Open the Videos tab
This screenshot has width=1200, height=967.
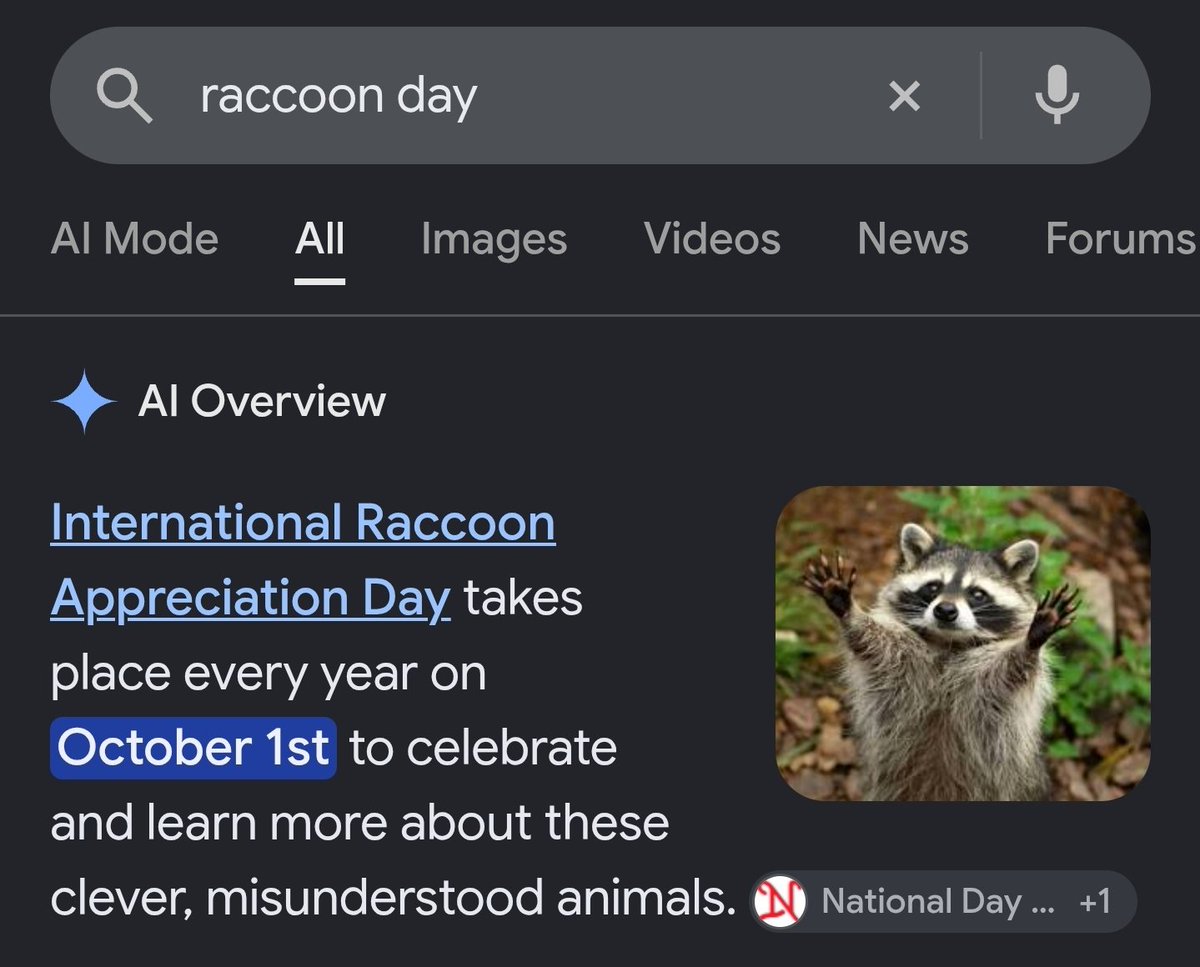(712, 239)
